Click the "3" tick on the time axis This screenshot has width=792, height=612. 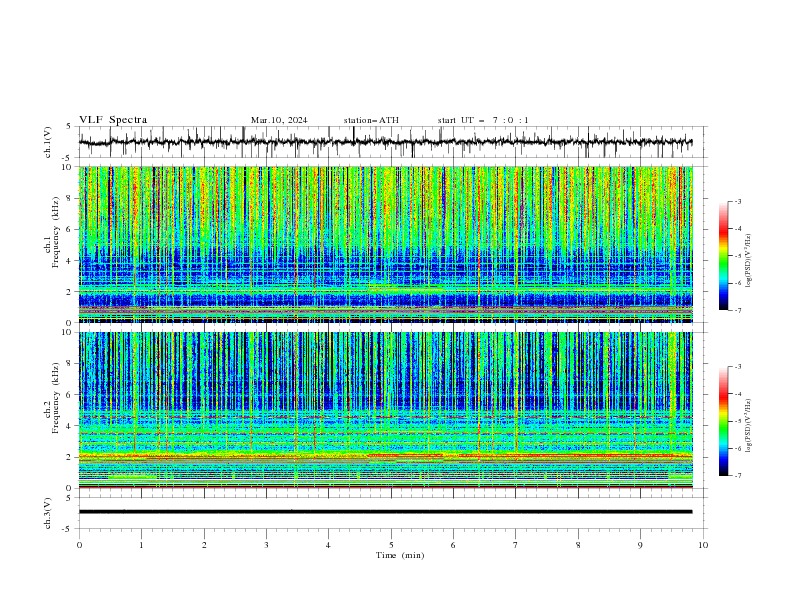(266, 545)
